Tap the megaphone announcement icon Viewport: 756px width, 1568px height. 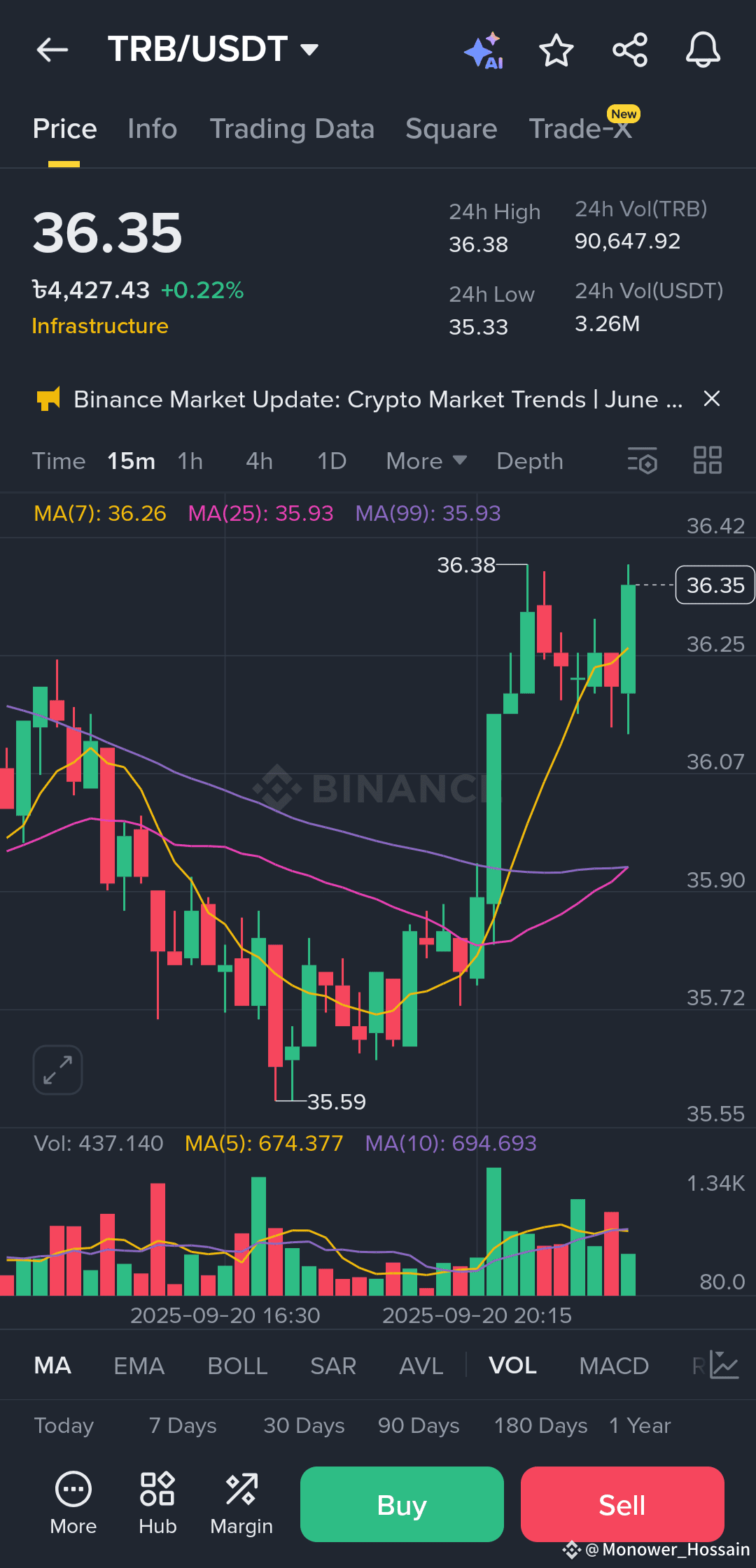coord(48,399)
